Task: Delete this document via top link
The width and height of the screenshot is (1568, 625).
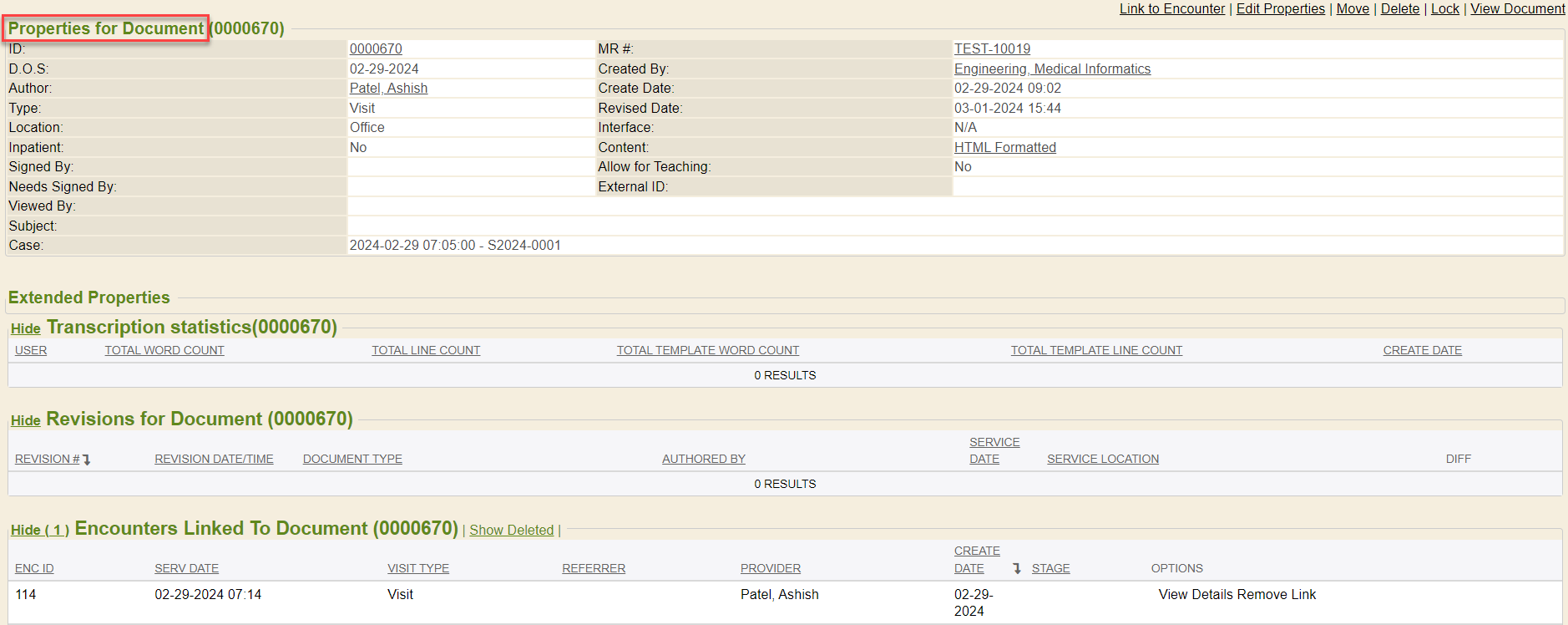Action: (x=1399, y=9)
